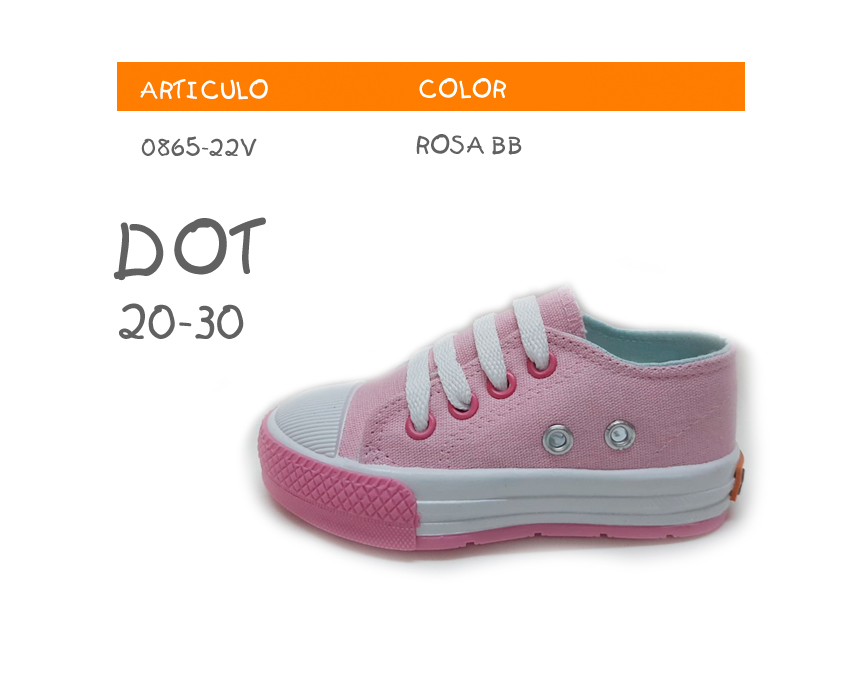Click the topmost pink lace eyelet

542,365
